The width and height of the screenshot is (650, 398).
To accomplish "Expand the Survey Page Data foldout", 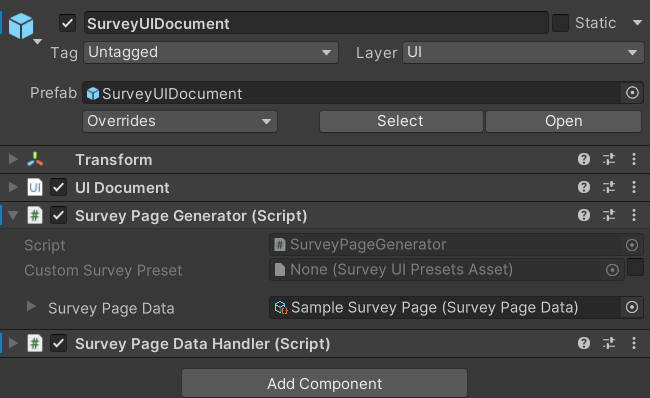I will point(31,307).
